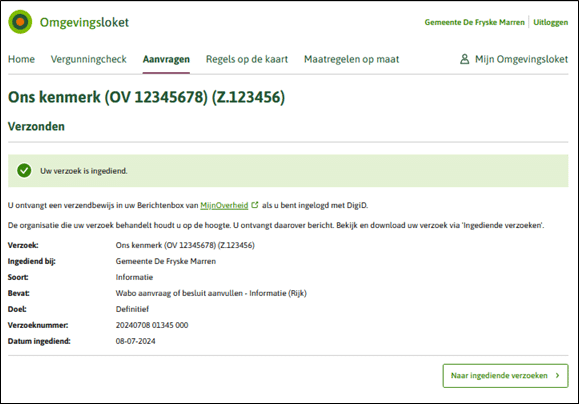
Task: Open the Home tab
Action: tap(21, 59)
